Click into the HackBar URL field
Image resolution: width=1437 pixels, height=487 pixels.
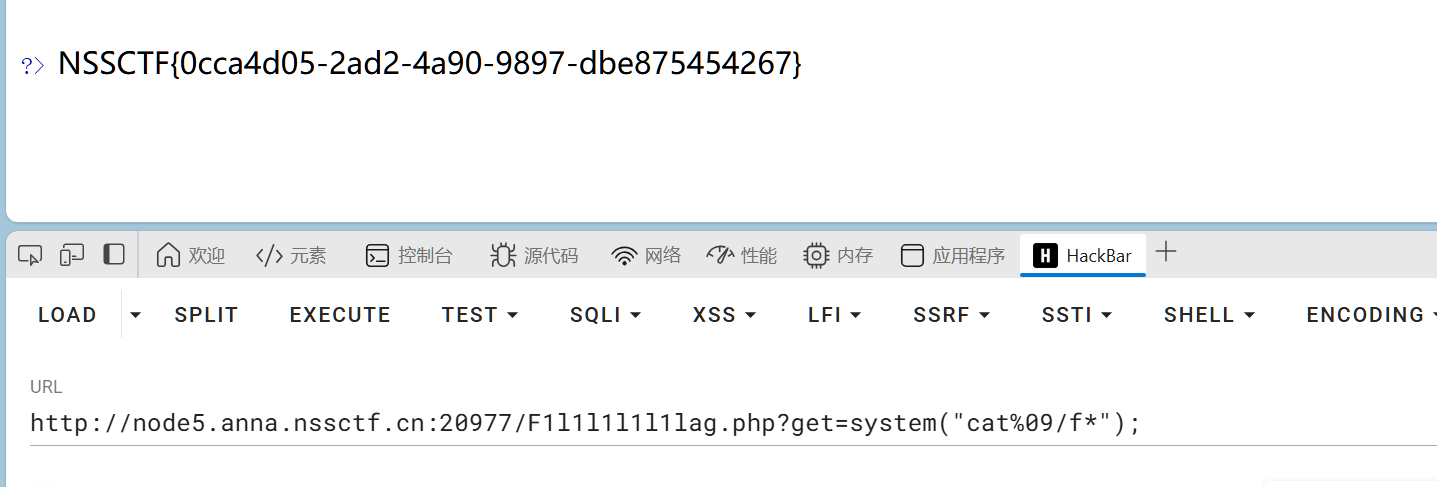click(700, 423)
